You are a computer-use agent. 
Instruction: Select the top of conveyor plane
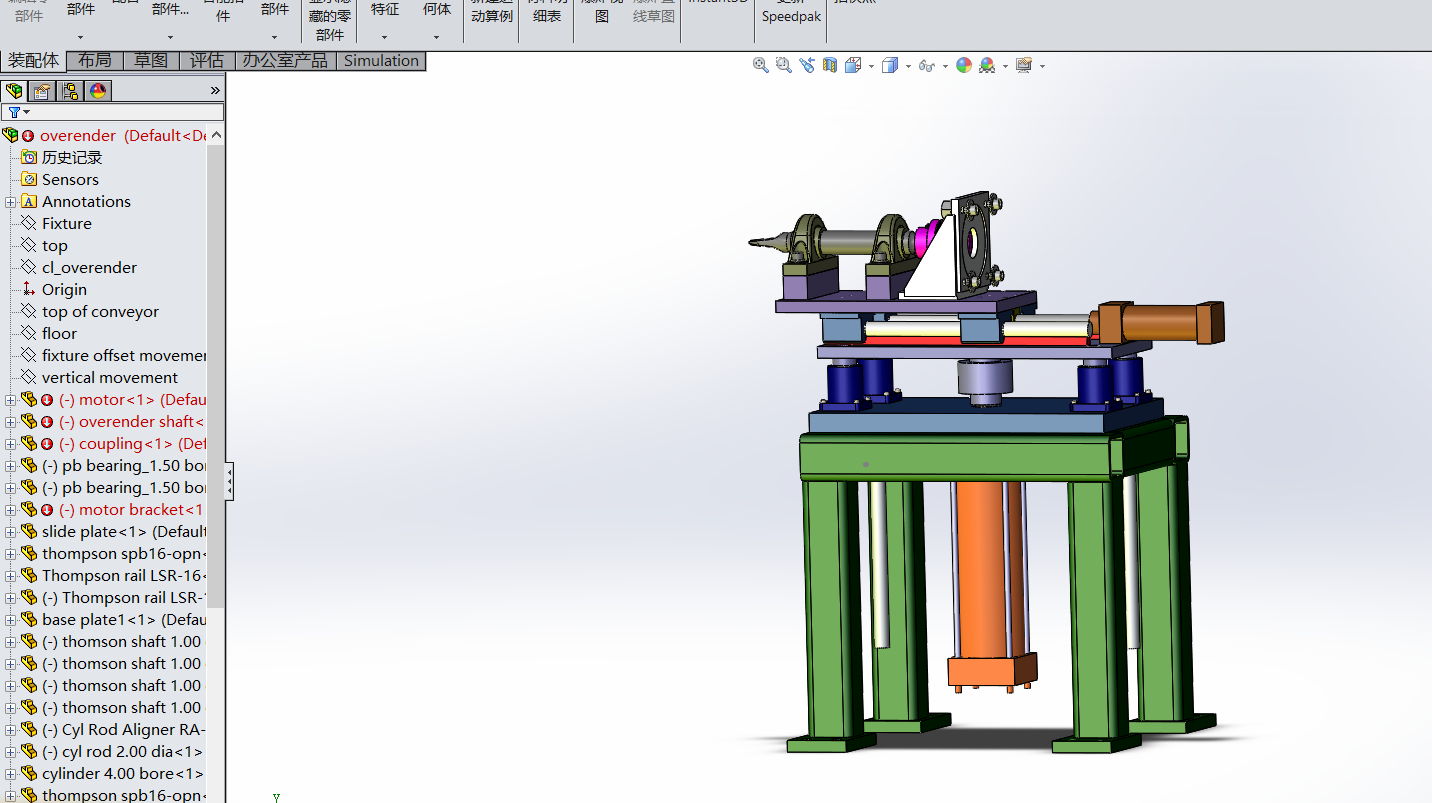tap(100, 312)
